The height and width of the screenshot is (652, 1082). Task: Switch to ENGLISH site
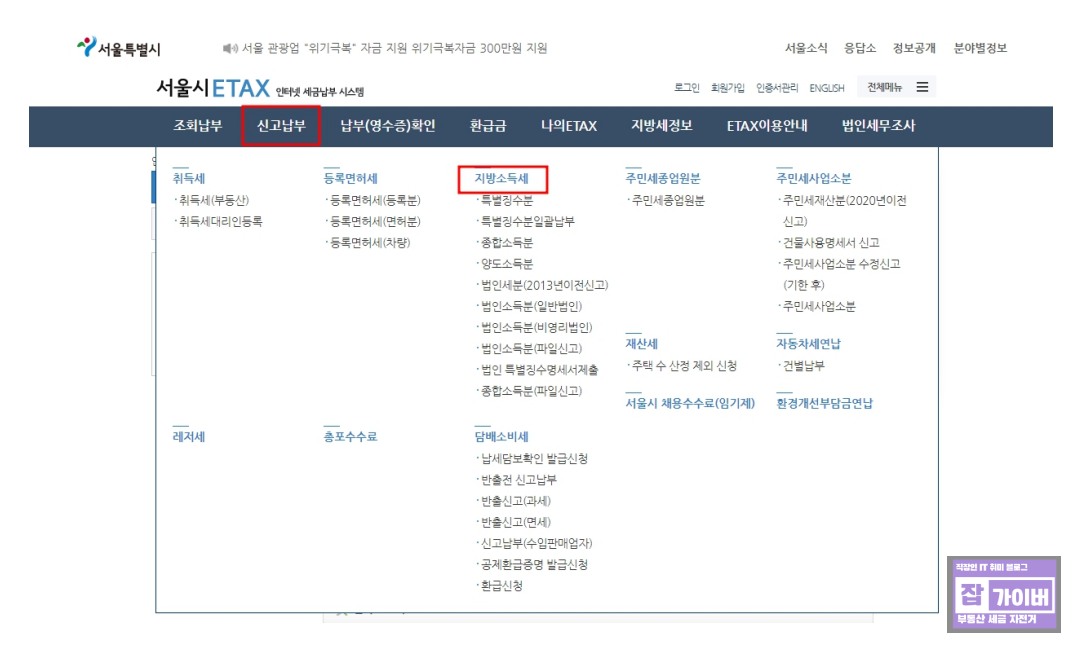click(827, 88)
